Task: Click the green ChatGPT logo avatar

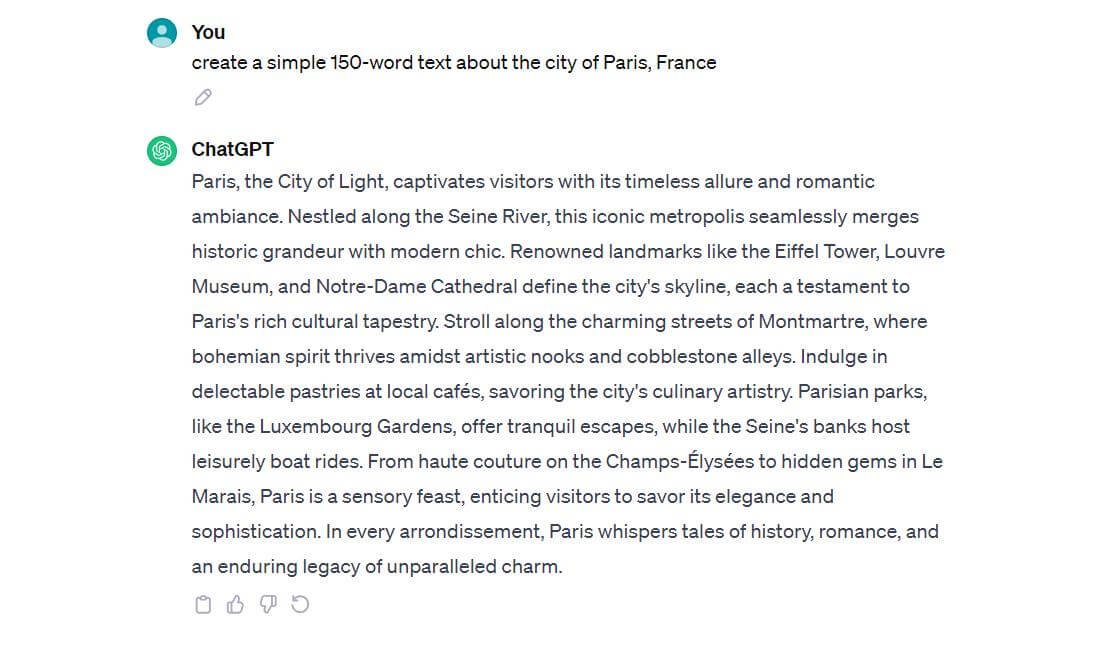Action: pos(162,151)
